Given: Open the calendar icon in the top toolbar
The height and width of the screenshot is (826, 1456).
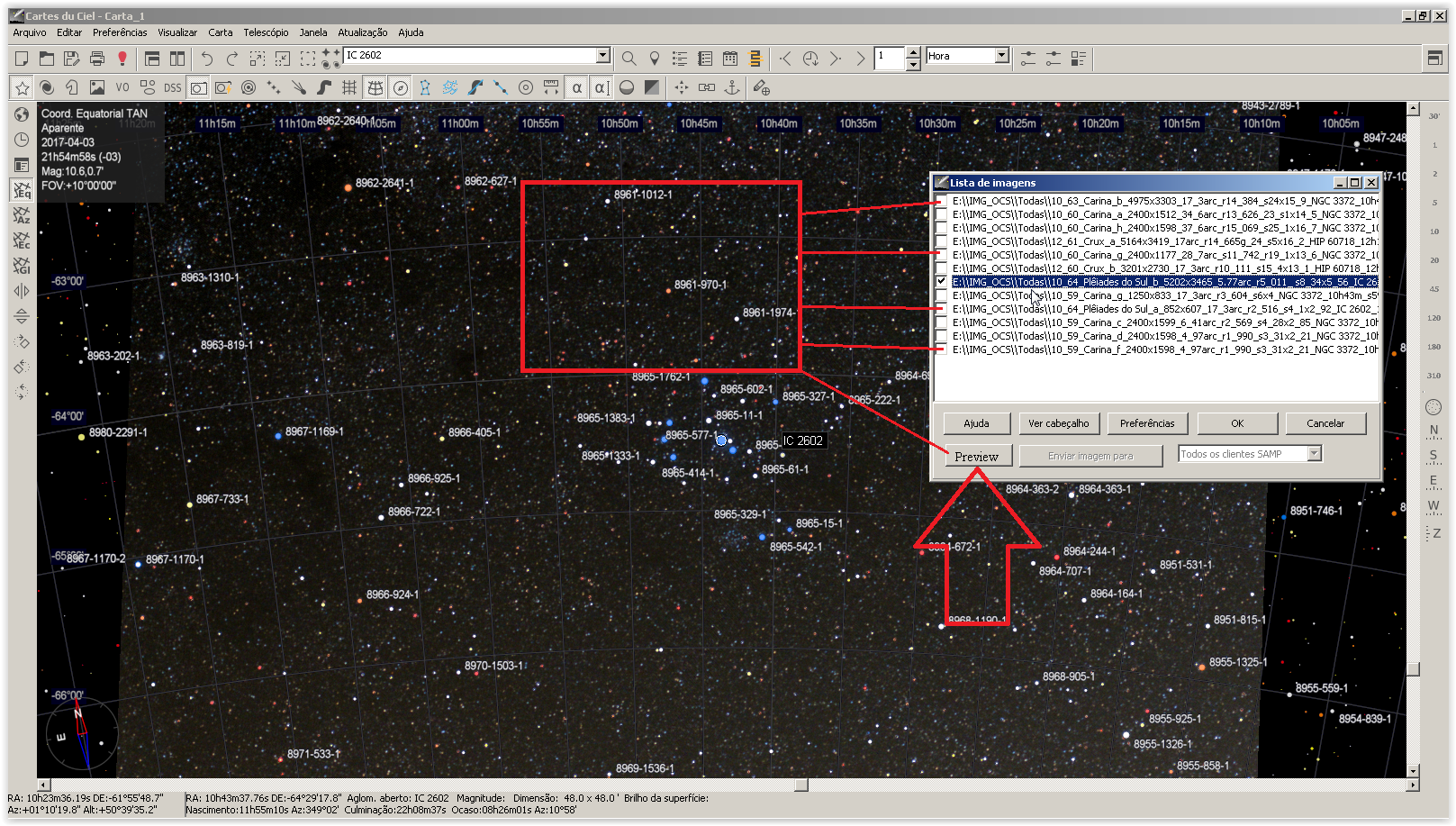Looking at the screenshot, I should tap(730, 59).
